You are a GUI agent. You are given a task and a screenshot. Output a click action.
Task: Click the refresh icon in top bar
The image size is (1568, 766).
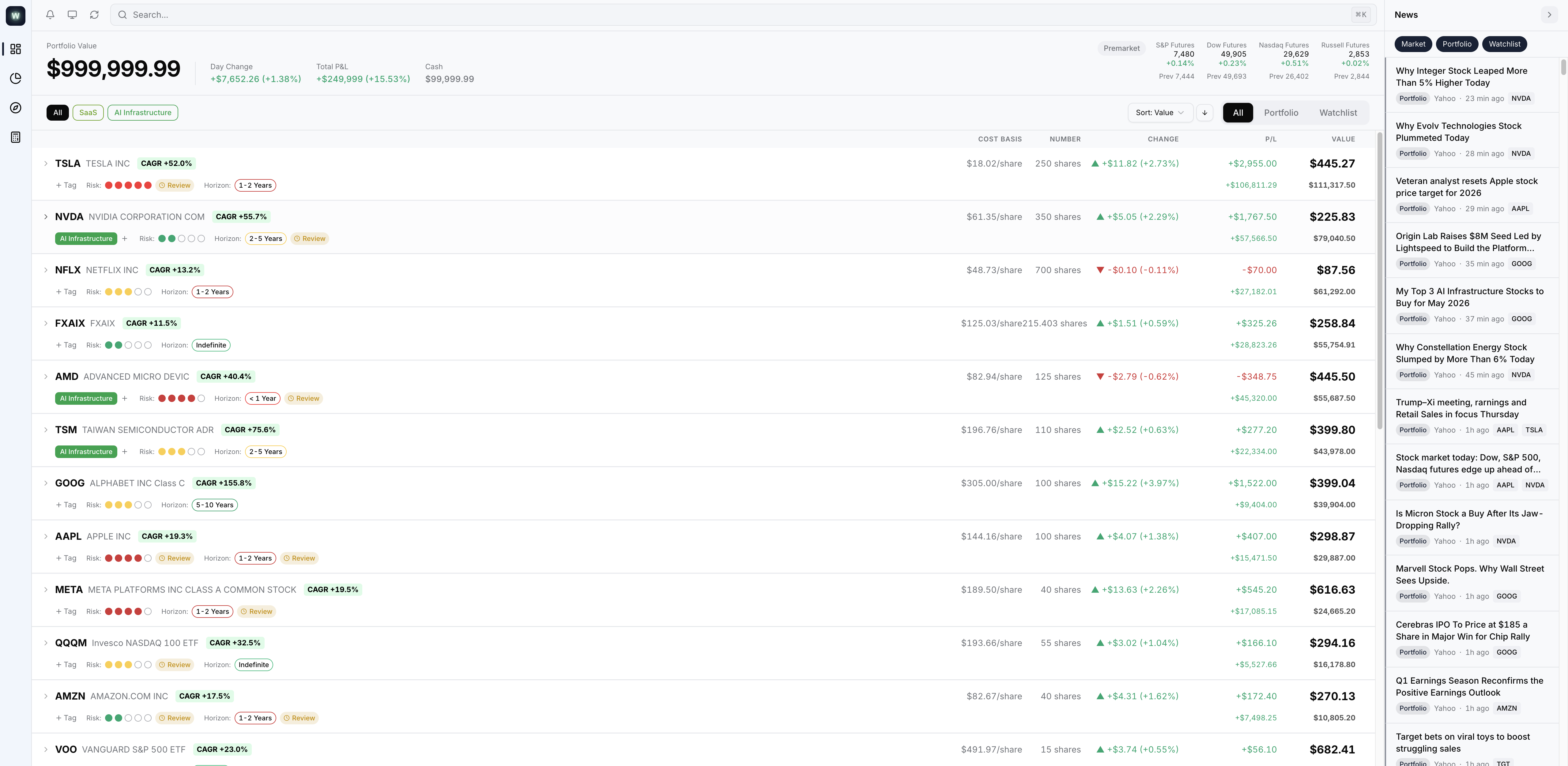pyautogui.click(x=94, y=15)
